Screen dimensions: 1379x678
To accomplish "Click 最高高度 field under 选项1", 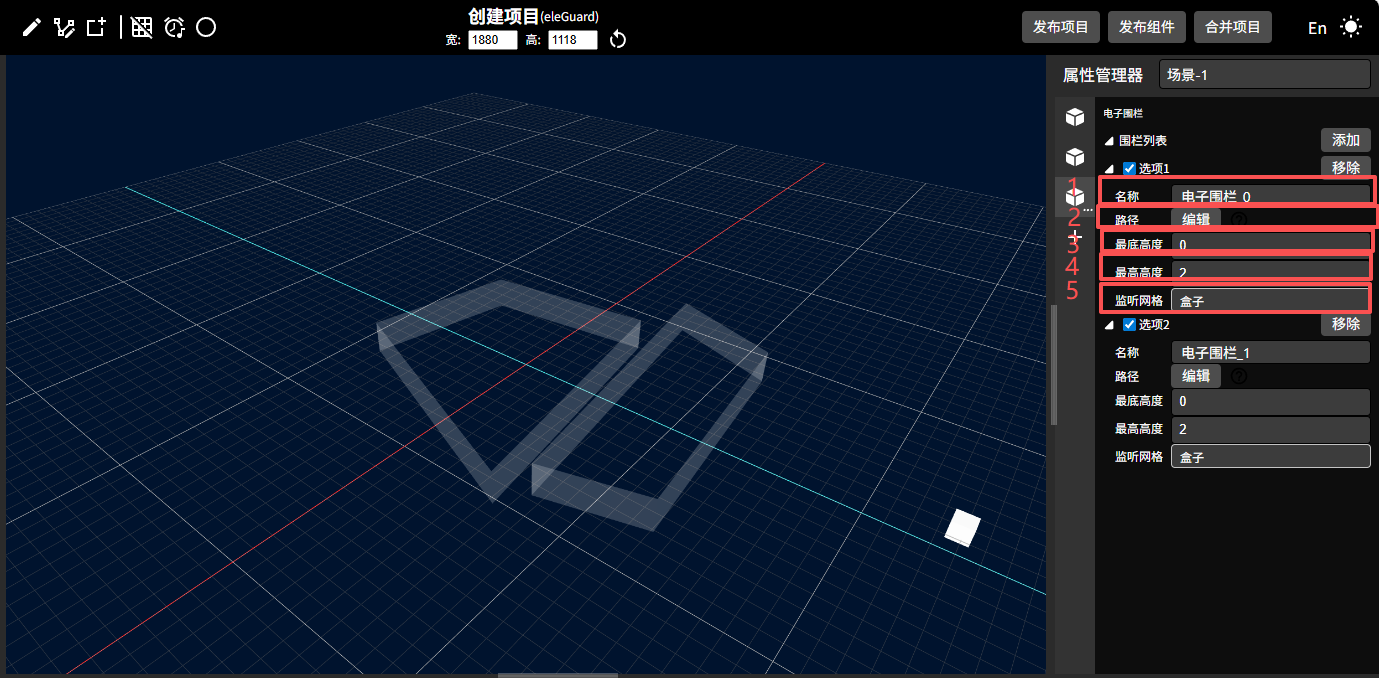I will [x=1270, y=272].
